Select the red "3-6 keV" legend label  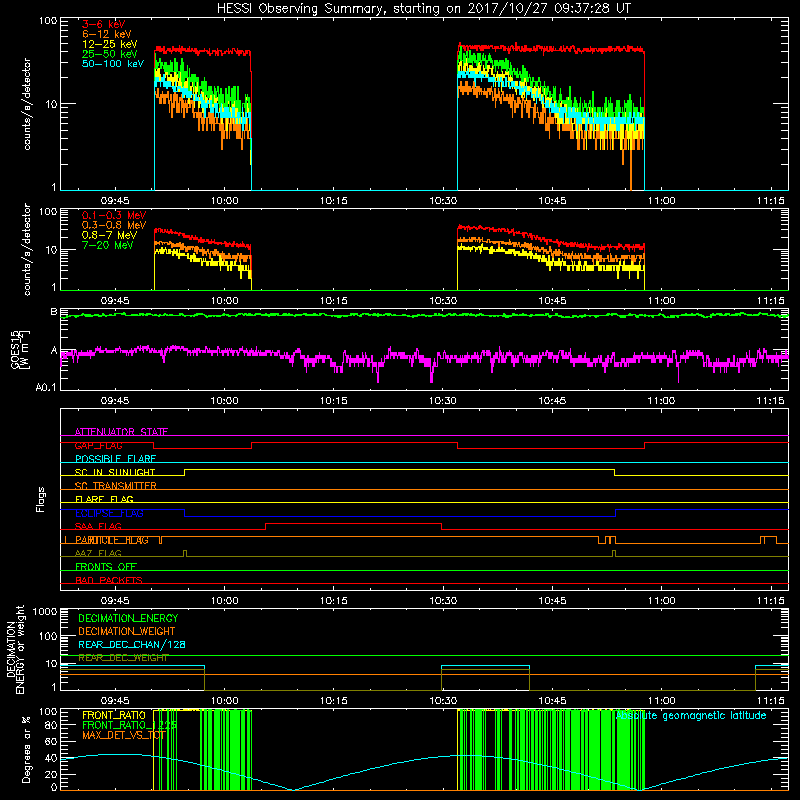(x=104, y=24)
